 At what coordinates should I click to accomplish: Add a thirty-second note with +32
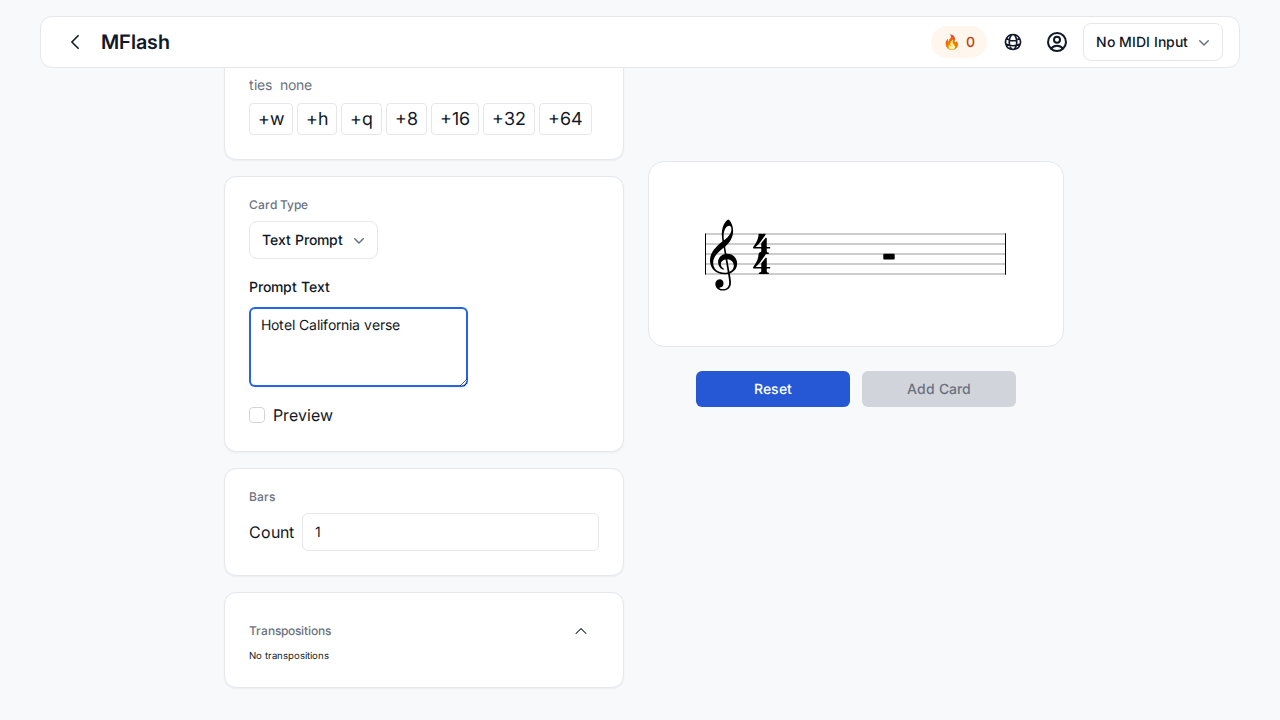tap(509, 119)
